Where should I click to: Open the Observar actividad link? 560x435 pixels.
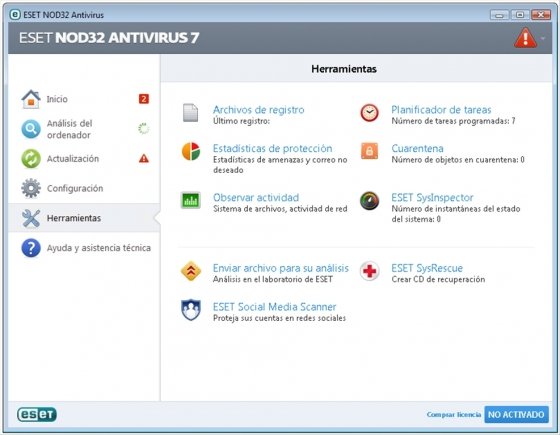(256, 198)
